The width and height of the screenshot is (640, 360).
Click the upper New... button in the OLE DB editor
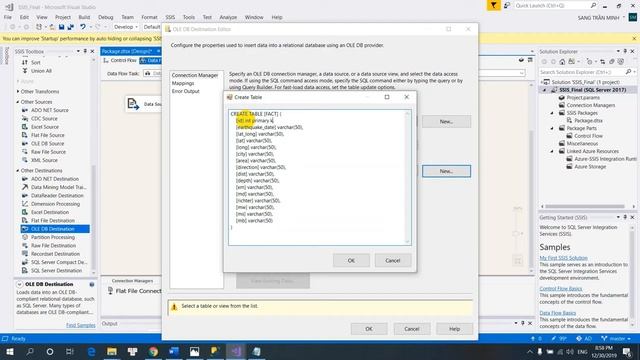pyautogui.click(x=446, y=122)
